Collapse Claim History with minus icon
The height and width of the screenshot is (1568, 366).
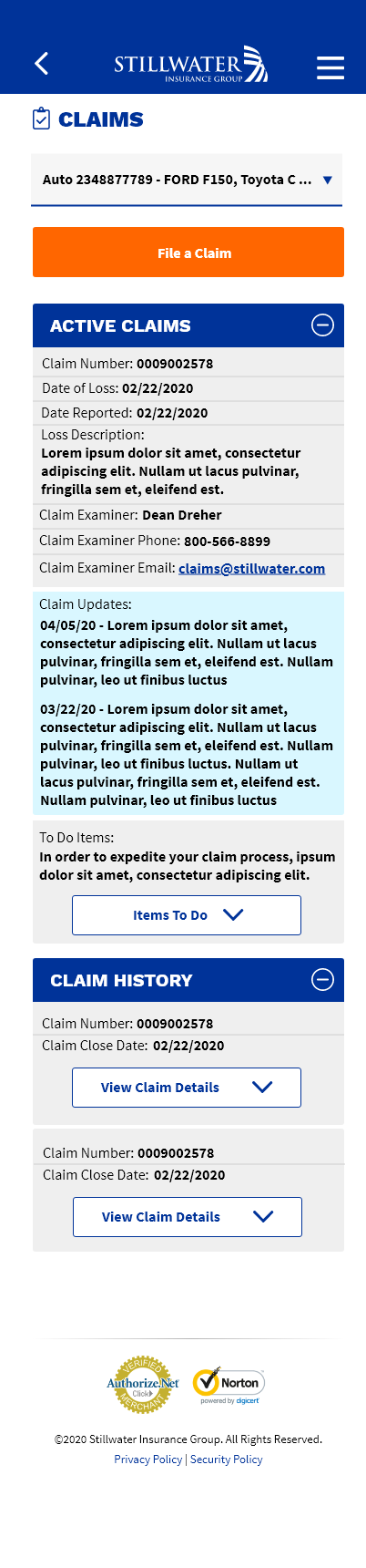(322, 980)
